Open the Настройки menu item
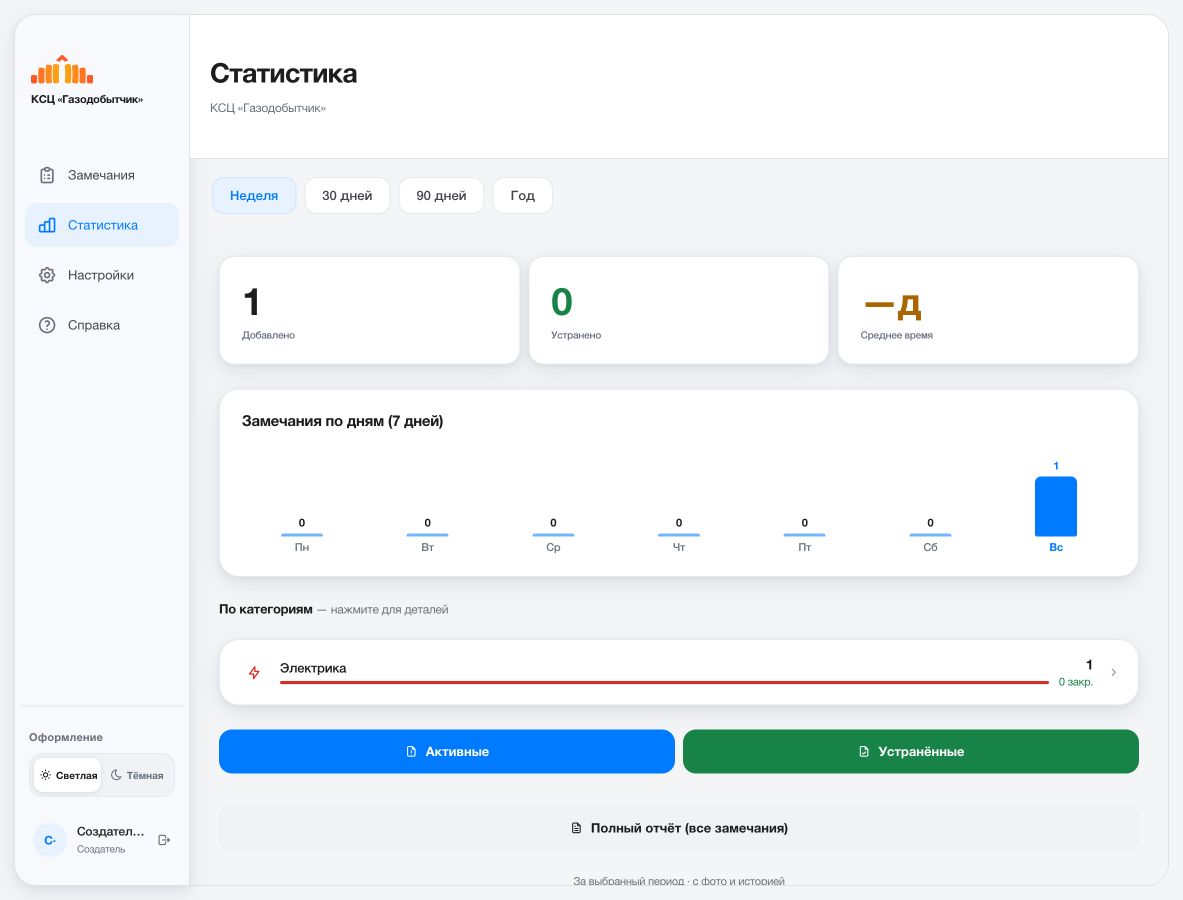The height and width of the screenshot is (900, 1183). 102,275
